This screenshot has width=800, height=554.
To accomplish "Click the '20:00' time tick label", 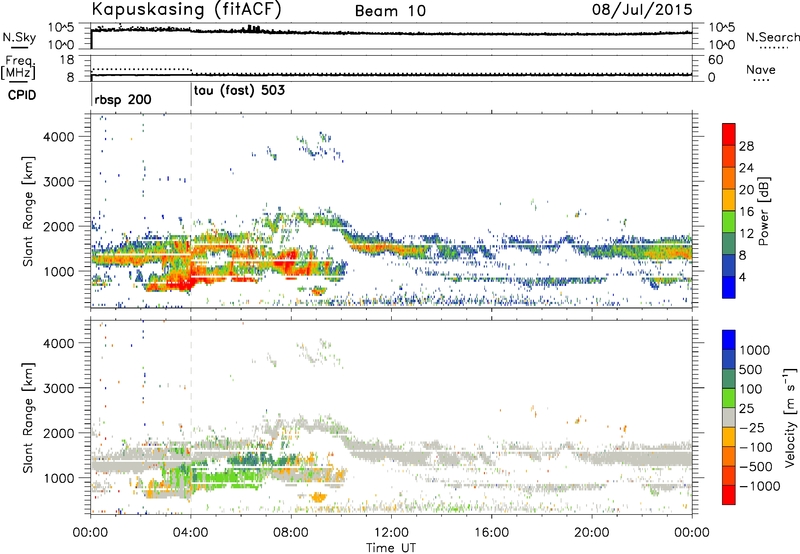I will (x=592, y=533).
